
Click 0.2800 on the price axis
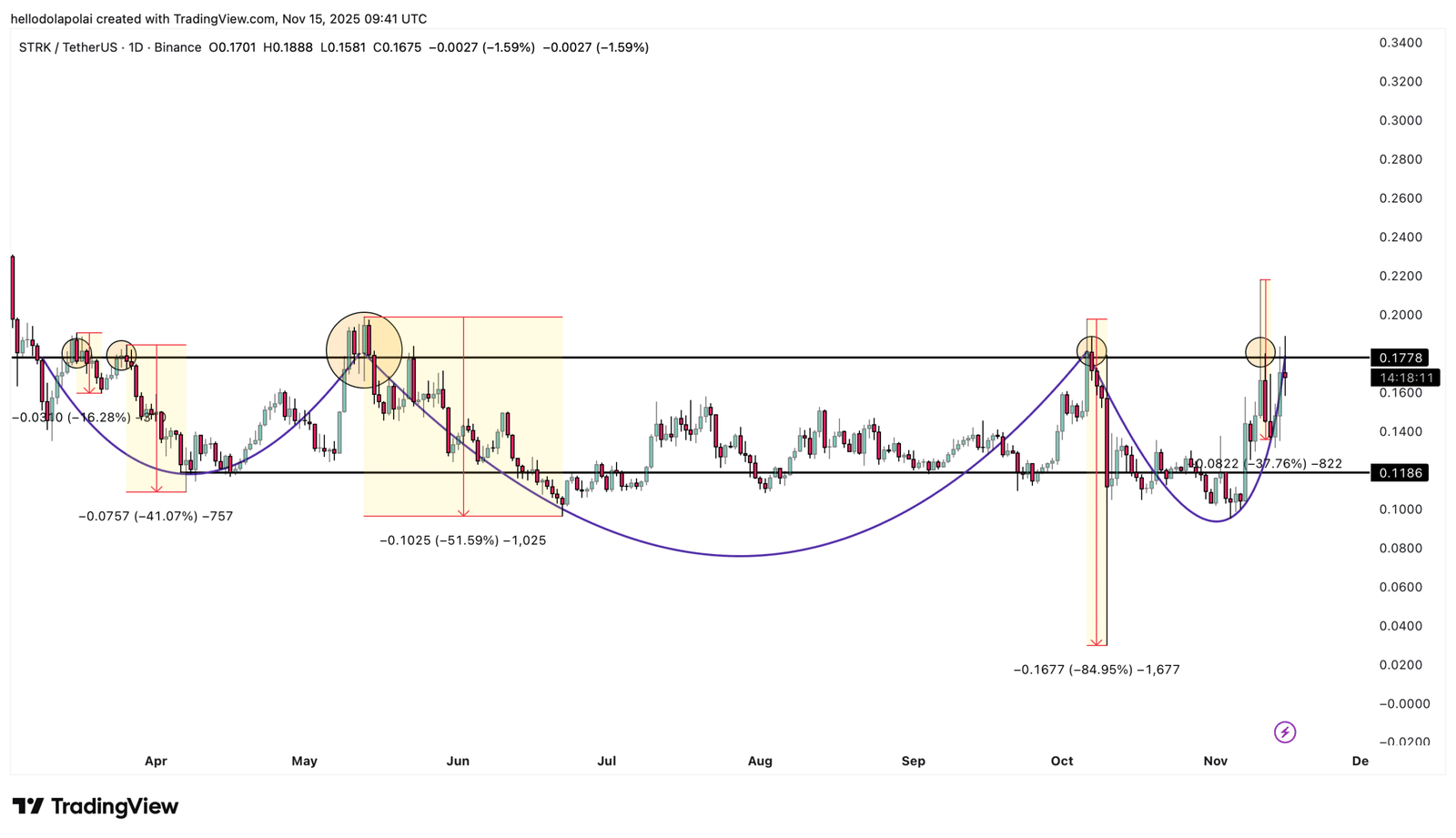pyautogui.click(x=1400, y=159)
